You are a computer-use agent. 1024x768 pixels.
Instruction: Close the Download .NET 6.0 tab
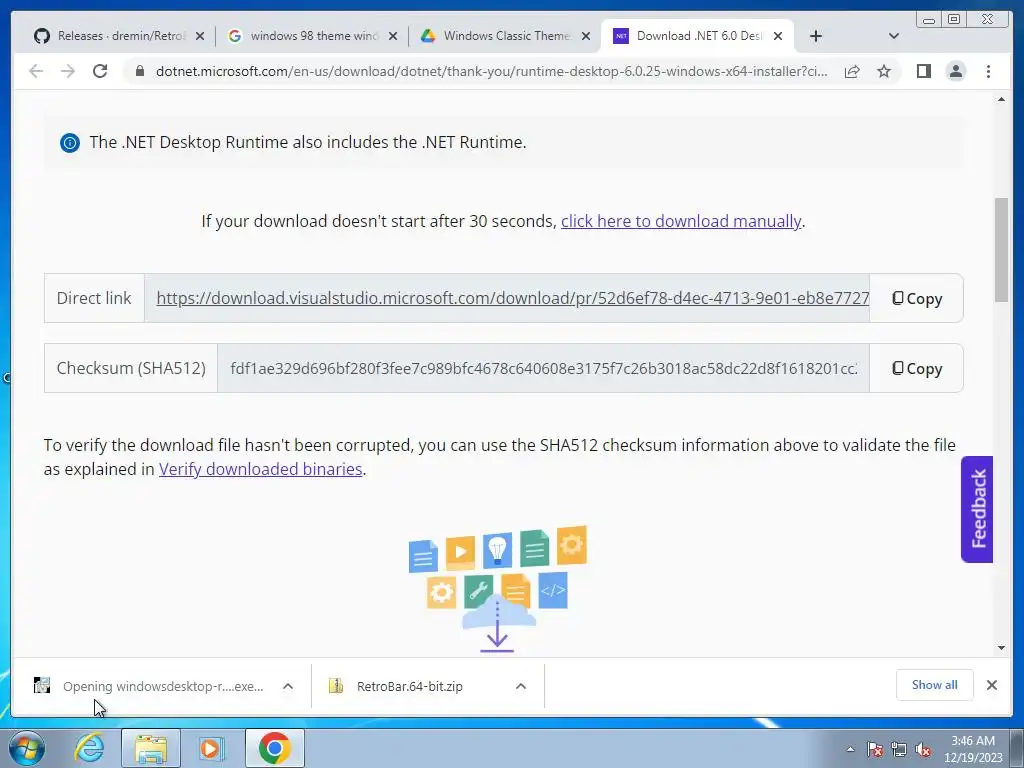click(778, 36)
